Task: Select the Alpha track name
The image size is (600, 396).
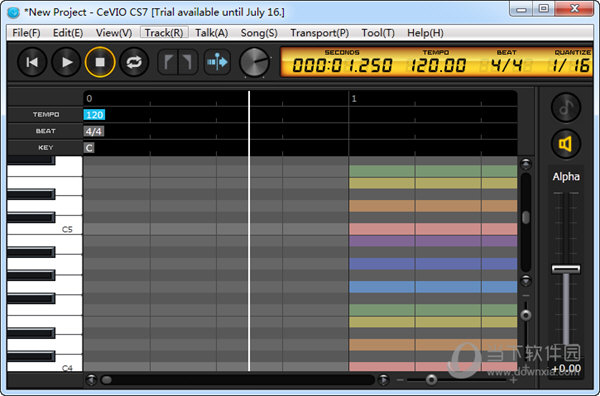Action: tap(566, 177)
